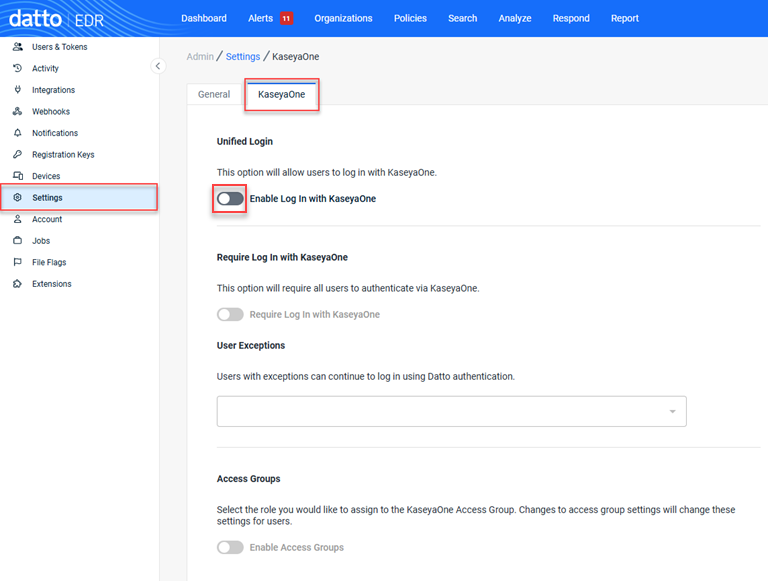Enable Log In with KaseyaOne toggle
This screenshot has height=581, width=768.
(231, 199)
